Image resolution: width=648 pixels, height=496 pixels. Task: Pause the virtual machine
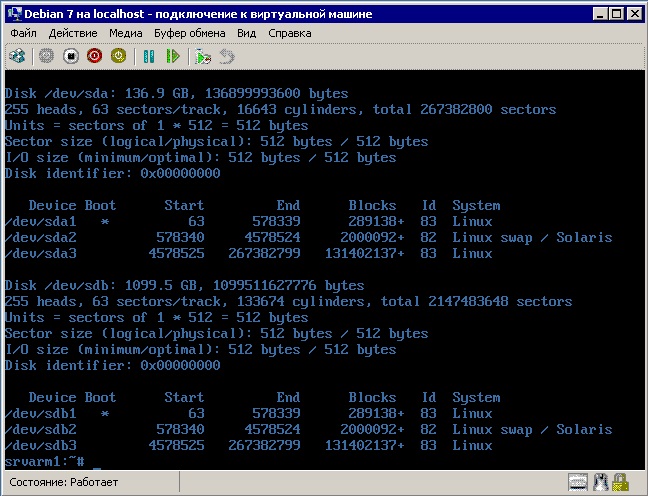coord(149,56)
